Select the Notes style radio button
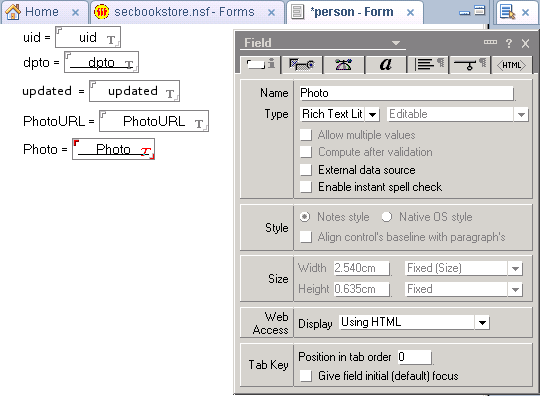The image size is (540, 396). click(305, 217)
